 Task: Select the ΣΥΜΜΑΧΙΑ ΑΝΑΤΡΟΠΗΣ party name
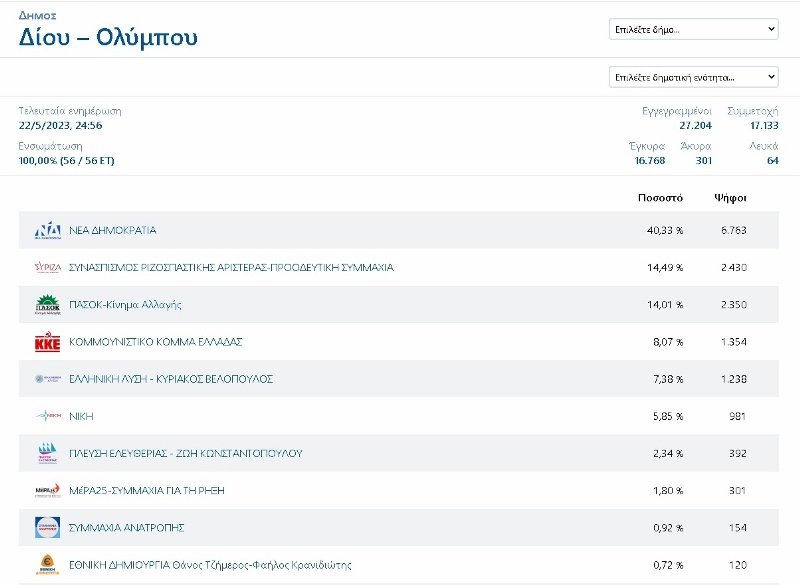click(x=127, y=527)
